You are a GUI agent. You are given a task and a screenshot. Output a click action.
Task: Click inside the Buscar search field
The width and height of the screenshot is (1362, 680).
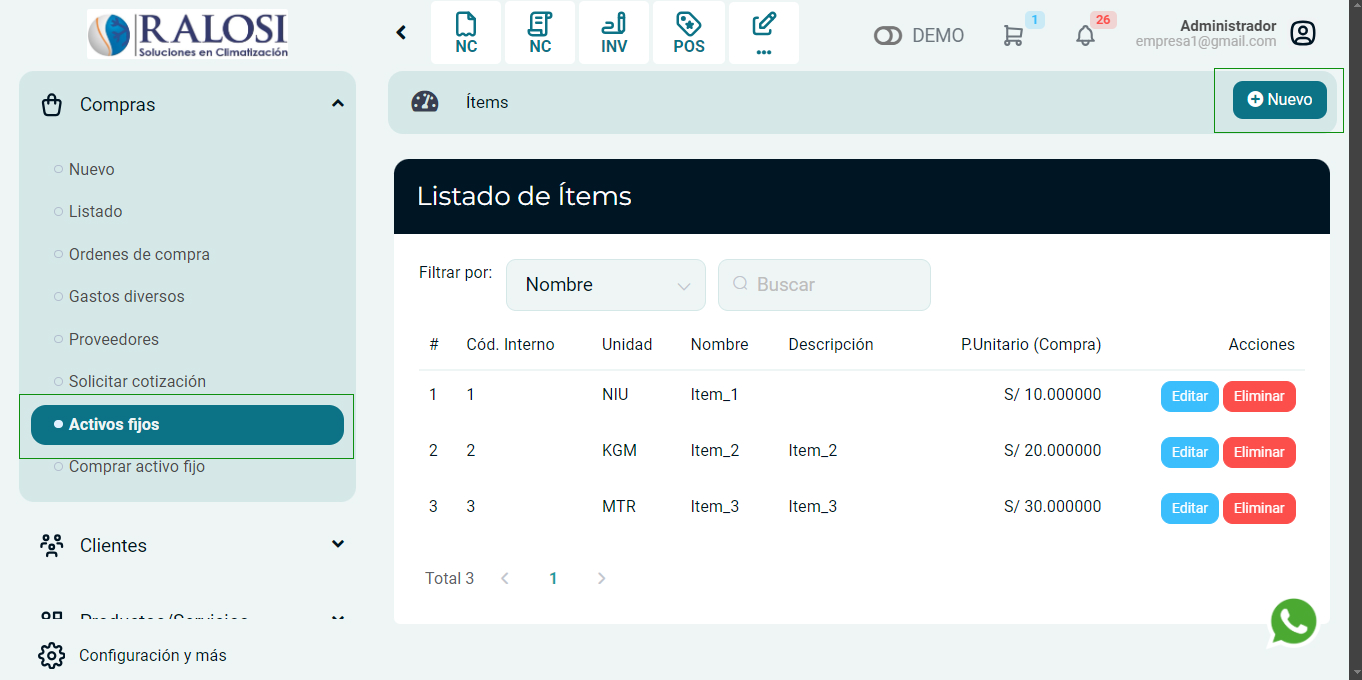pos(824,284)
